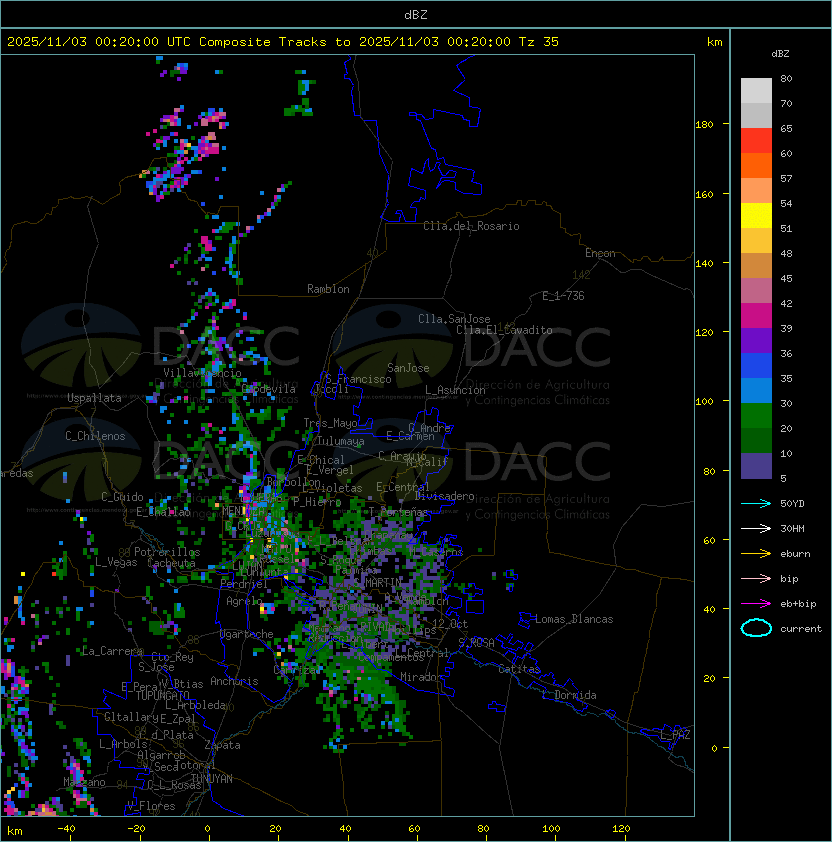Click the 'Lomas_Blancas' place label
The width and height of the screenshot is (832, 842).
[574, 619]
